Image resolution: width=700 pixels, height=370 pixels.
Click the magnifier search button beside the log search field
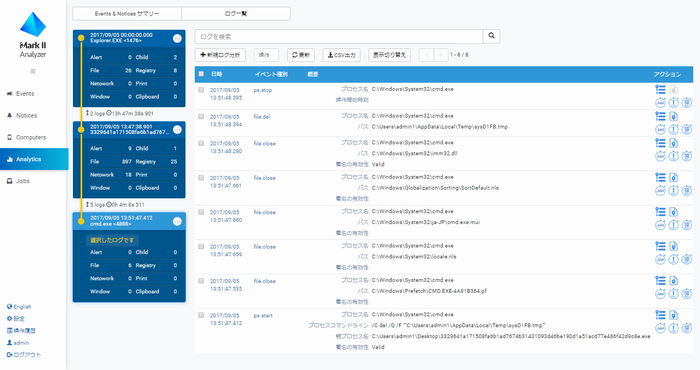point(492,36)
